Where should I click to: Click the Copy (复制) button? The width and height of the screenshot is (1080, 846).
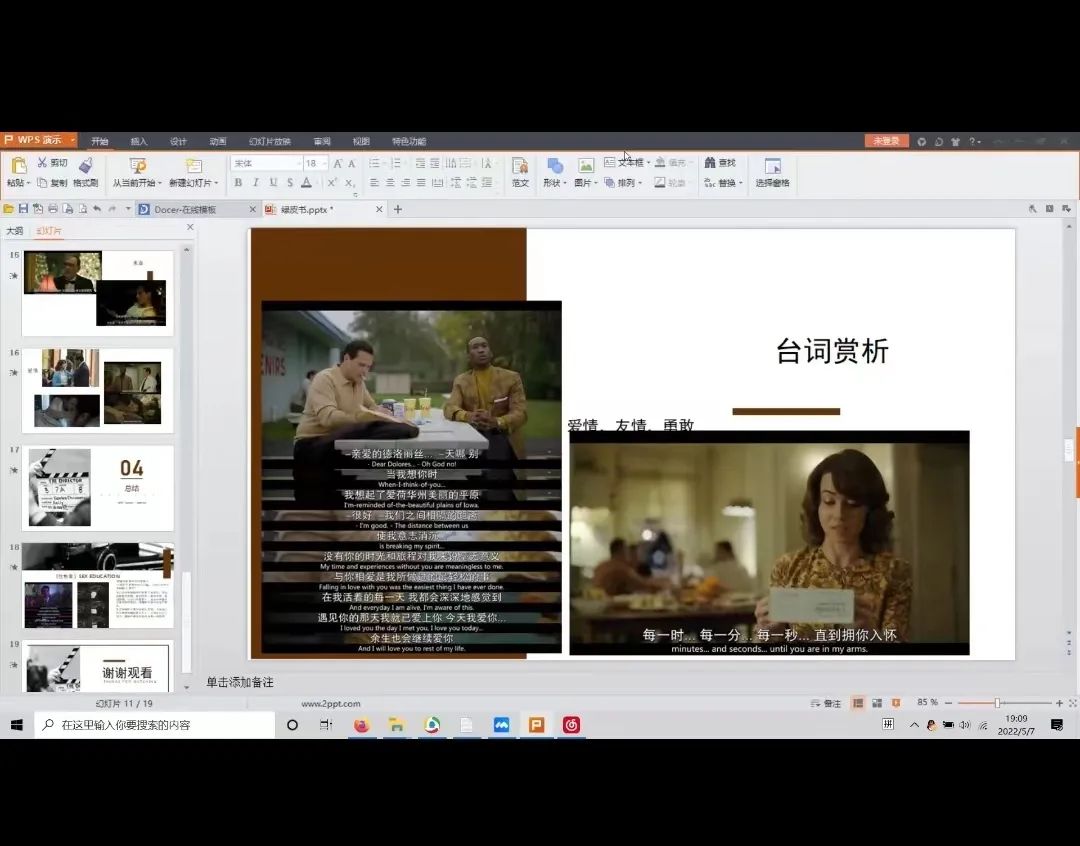tap(52, 183)
